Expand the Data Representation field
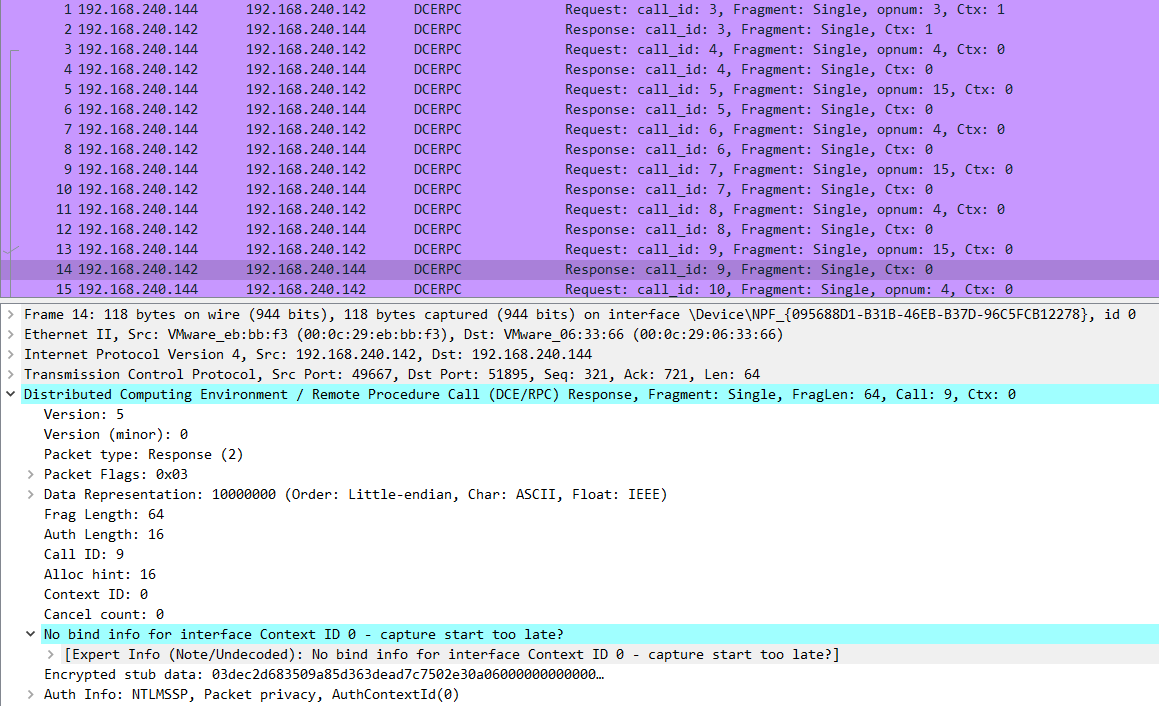 click(31, 494)
